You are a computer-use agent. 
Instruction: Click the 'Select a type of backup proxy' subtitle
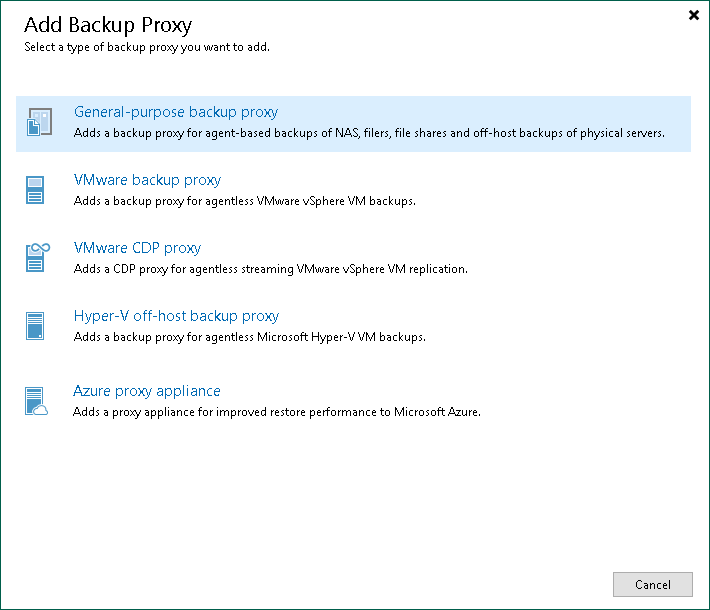146,47
